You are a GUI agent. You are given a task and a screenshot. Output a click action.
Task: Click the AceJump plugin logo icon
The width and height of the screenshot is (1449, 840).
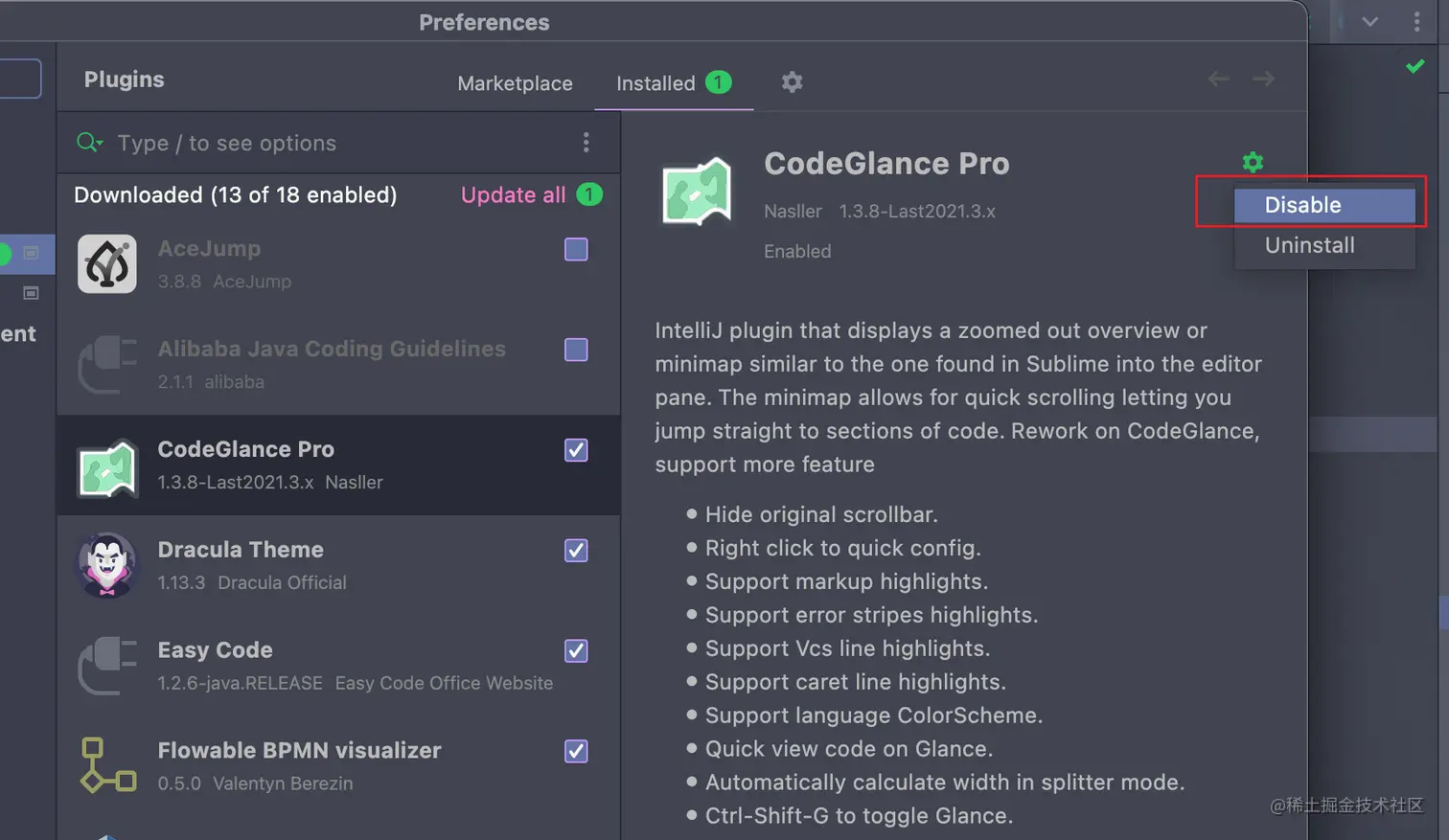pos(107,263)
